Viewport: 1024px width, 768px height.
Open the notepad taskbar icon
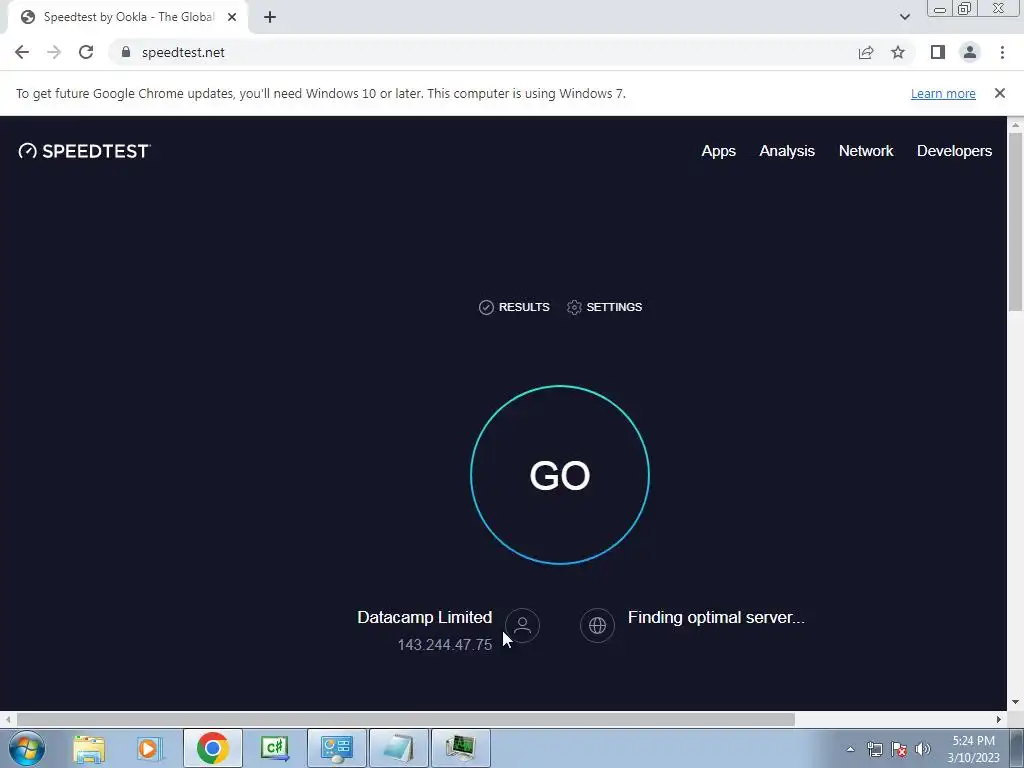[398, 748]
